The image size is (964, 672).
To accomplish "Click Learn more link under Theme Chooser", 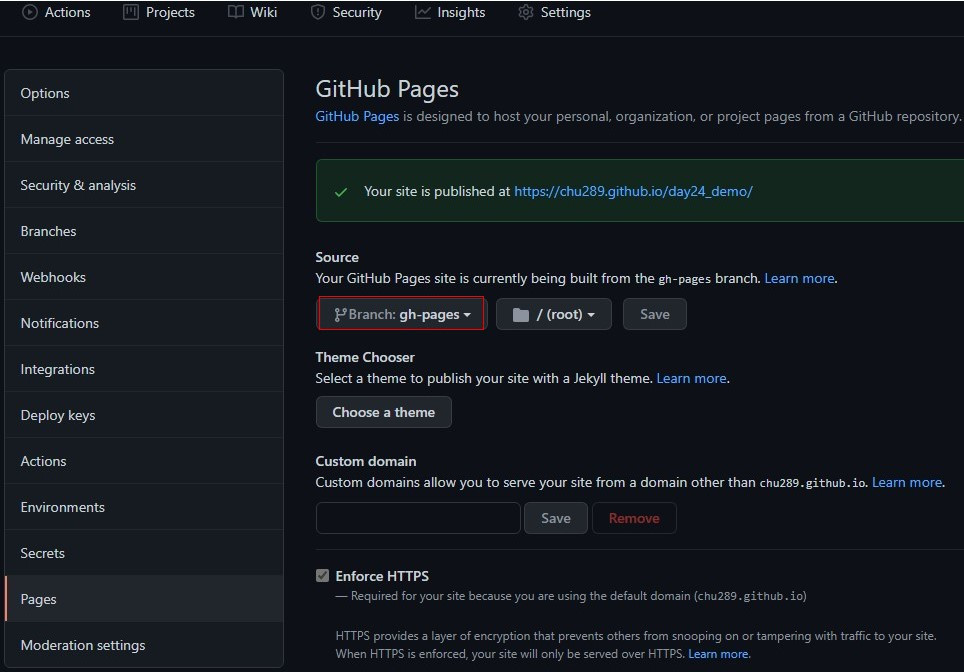I will (x=691, y=378).
